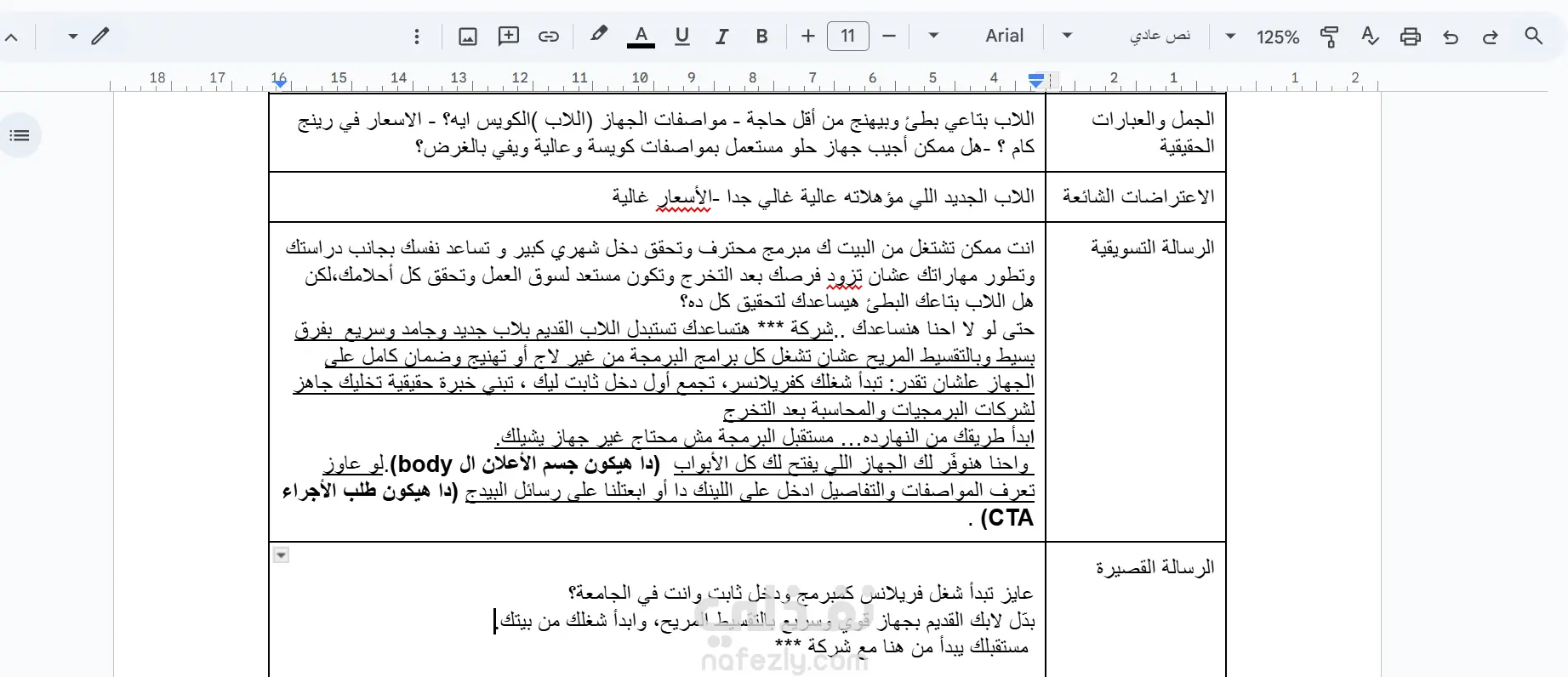Click the font size field showing 11

[847, 36]
